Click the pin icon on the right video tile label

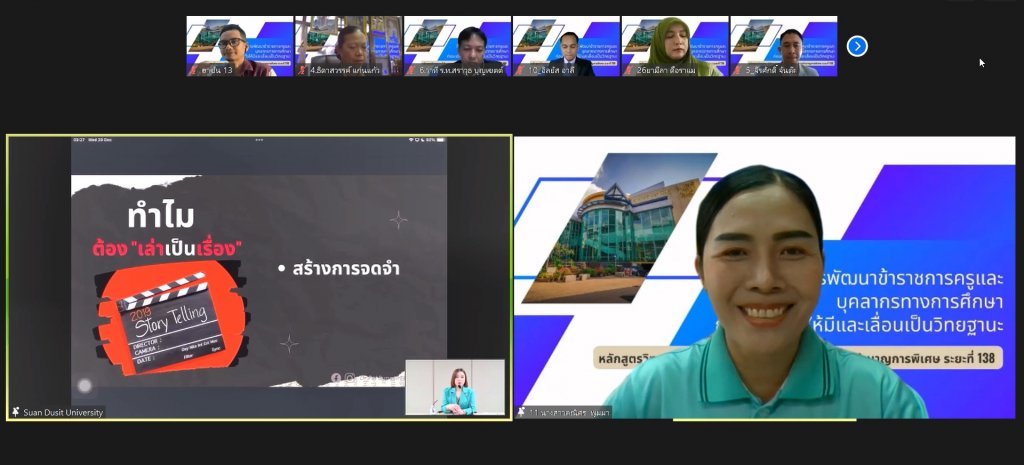(521, 412)
